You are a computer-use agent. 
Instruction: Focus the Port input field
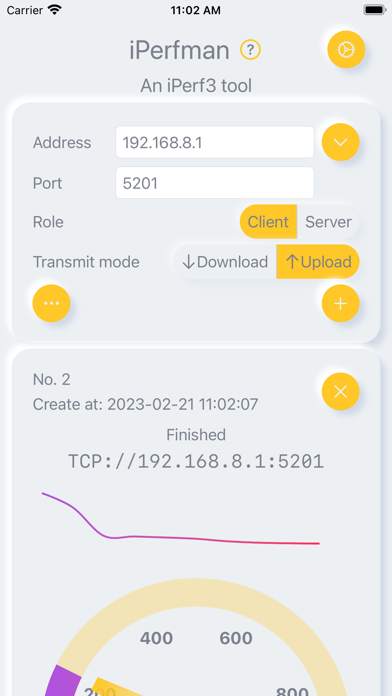click(x=215, y=182)
